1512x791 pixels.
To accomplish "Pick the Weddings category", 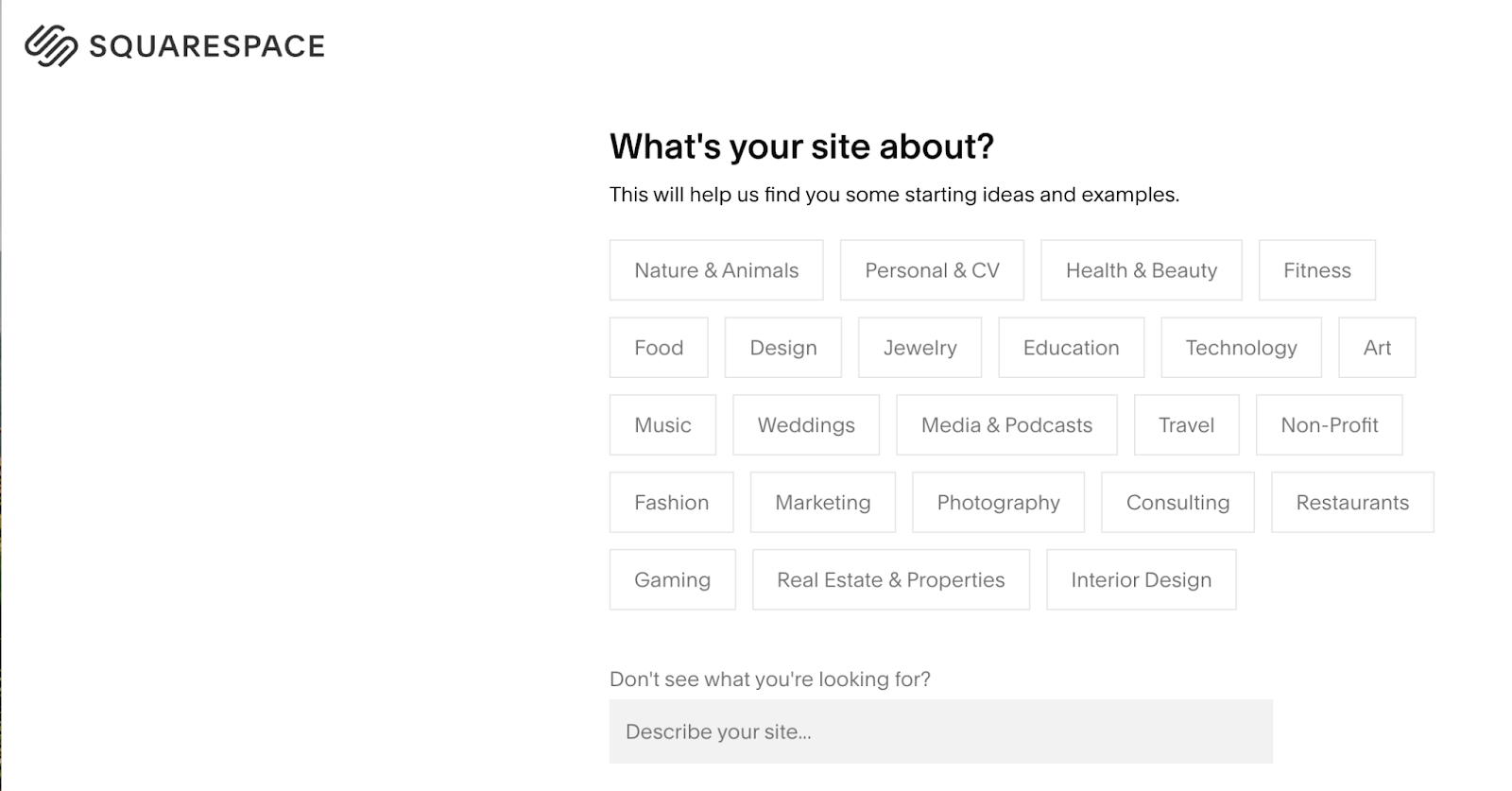I will coord(806,425).
